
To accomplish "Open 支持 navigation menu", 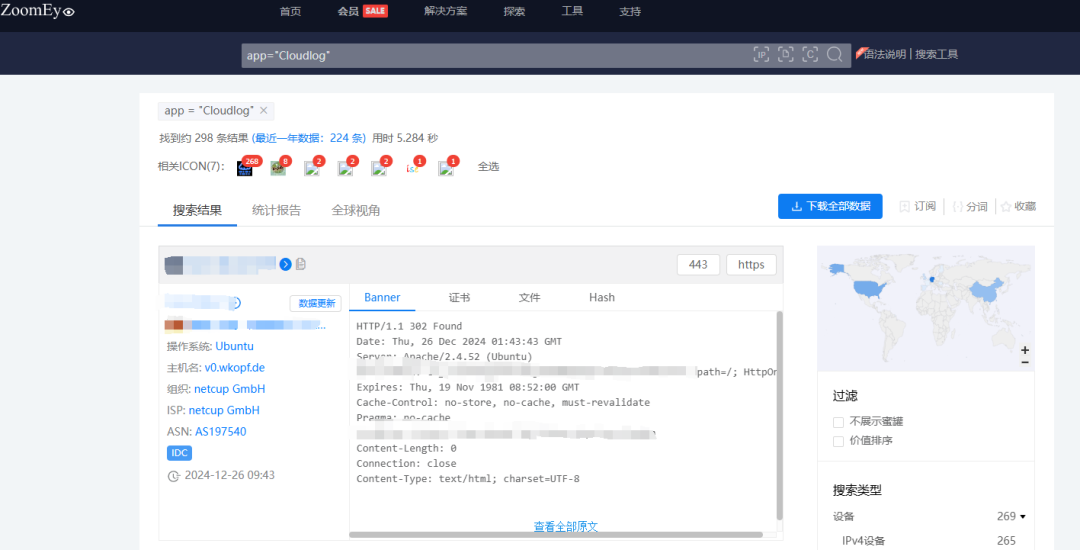I will coord(630,12).
